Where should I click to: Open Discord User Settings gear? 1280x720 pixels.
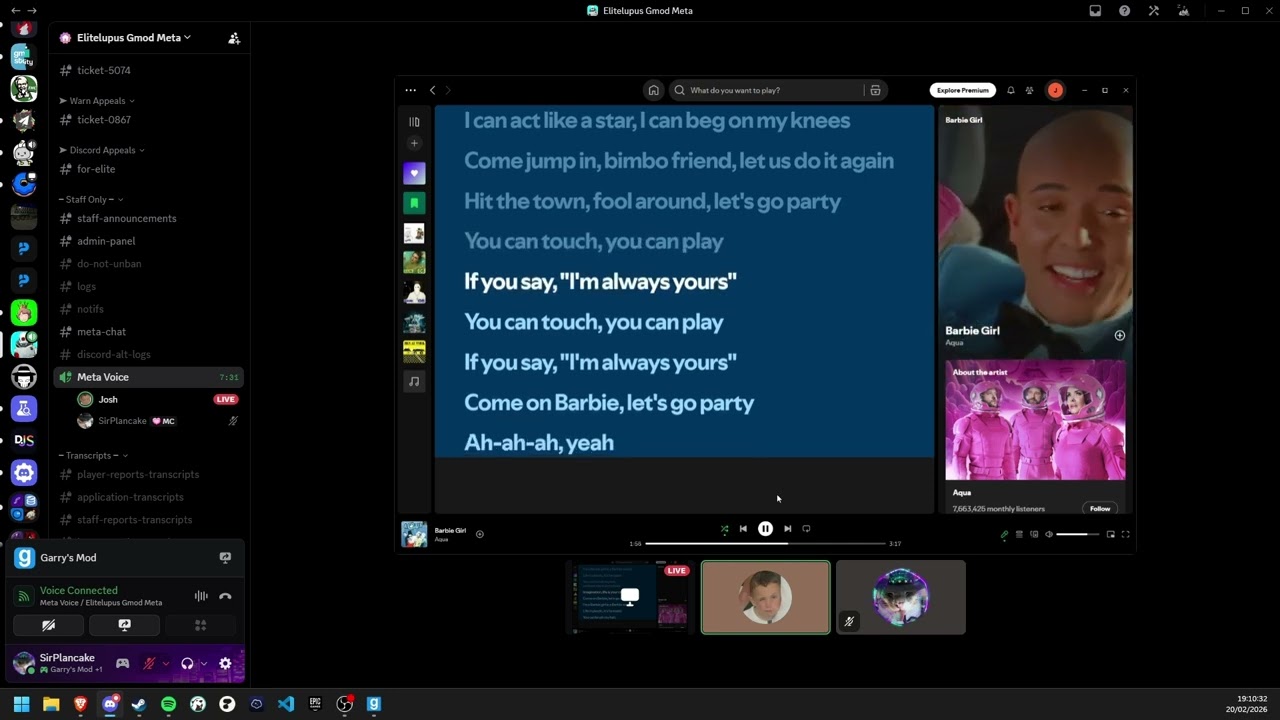pyautogui.click(x=225, y=663)
